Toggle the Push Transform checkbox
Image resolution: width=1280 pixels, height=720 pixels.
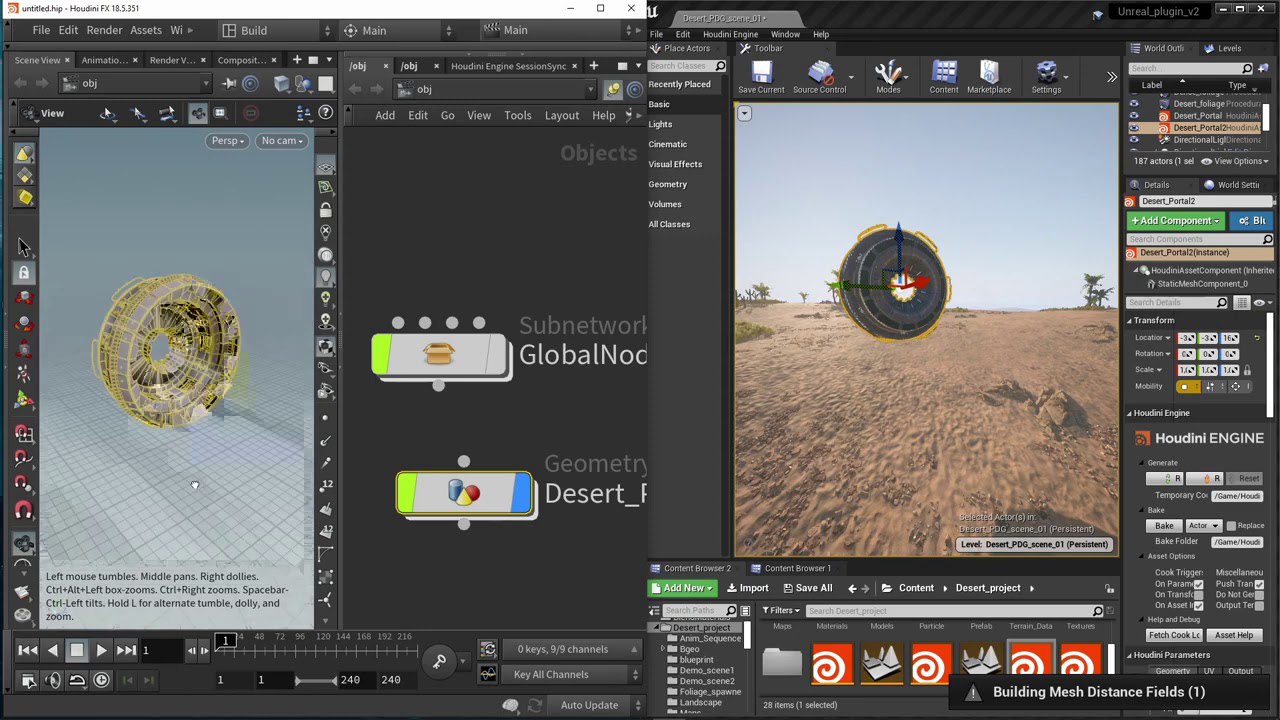pyautogui.click(x=1258, y=584)
